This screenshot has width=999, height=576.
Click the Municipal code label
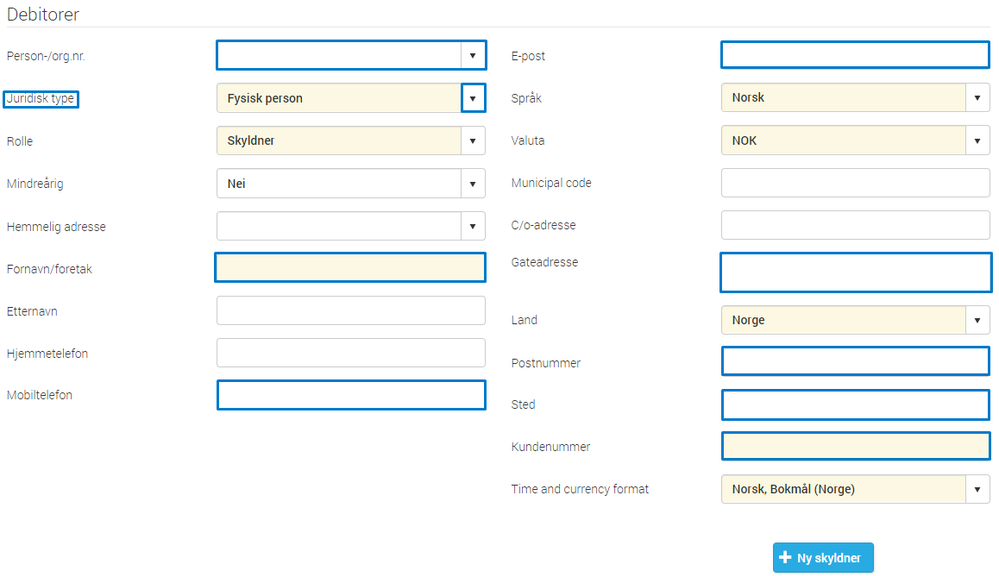coord(551,184)
